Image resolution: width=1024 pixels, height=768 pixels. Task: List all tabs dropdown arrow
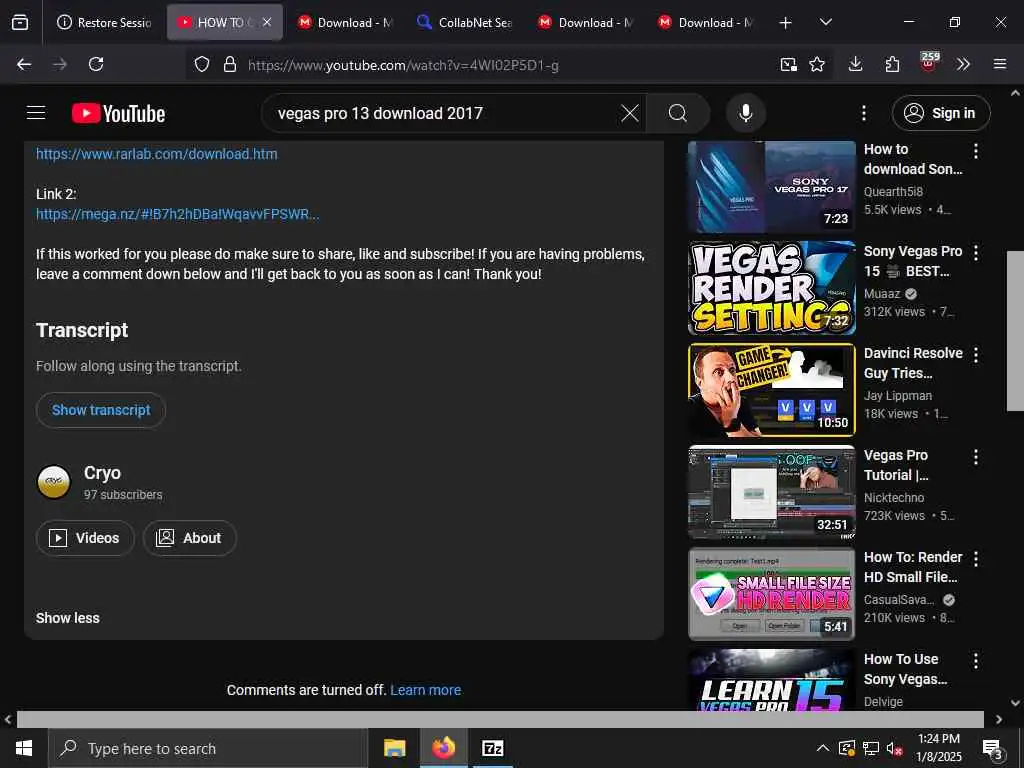click(825, 22)
